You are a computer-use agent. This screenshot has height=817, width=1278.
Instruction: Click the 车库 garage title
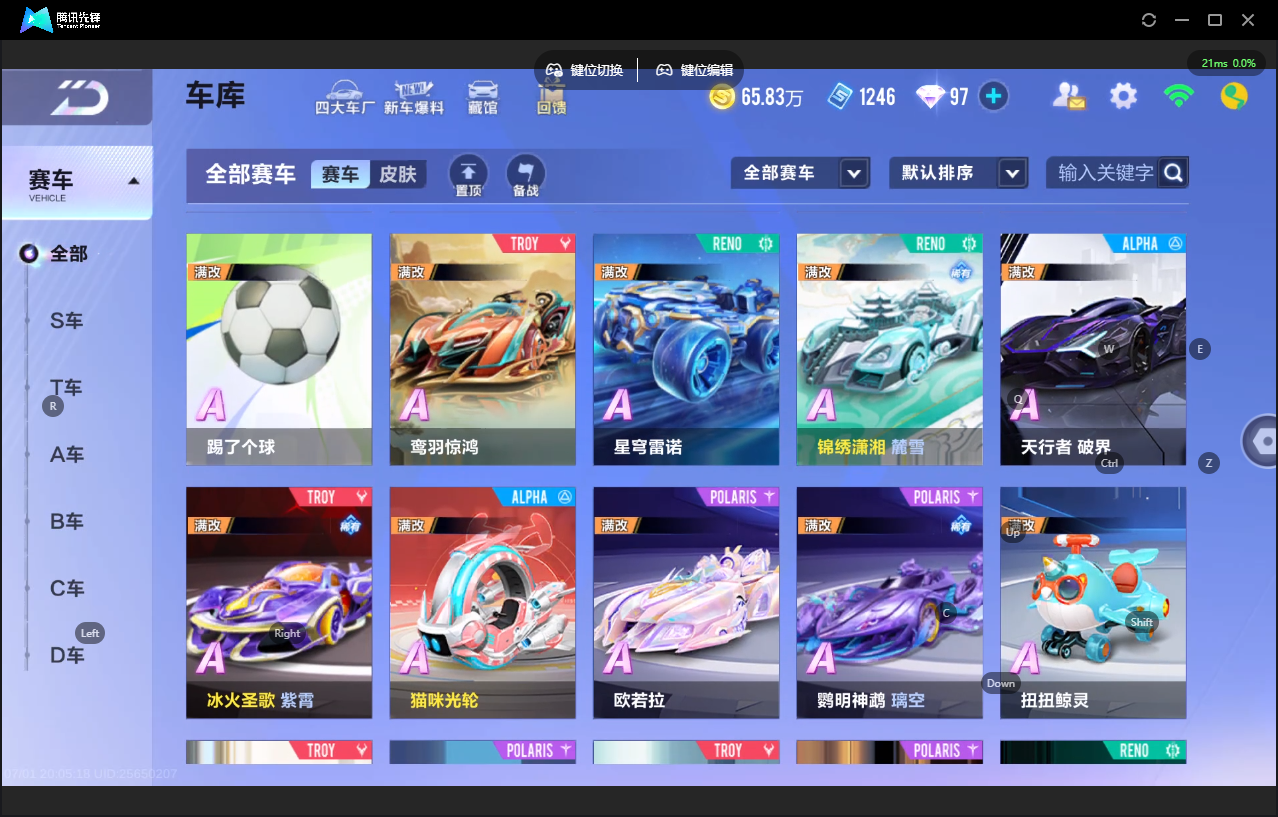(215, 96)
